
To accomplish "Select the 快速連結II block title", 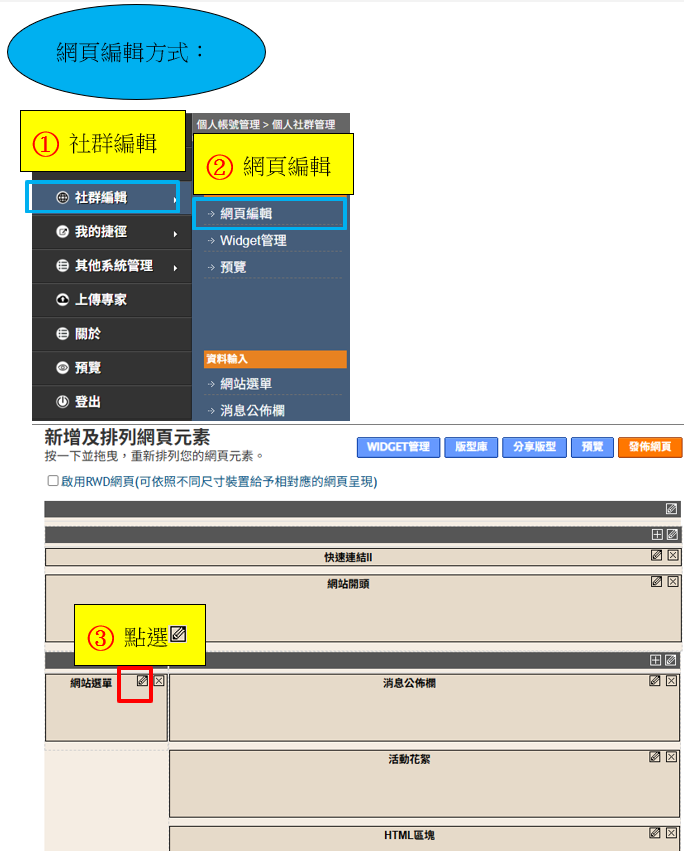I will point(348,558).
